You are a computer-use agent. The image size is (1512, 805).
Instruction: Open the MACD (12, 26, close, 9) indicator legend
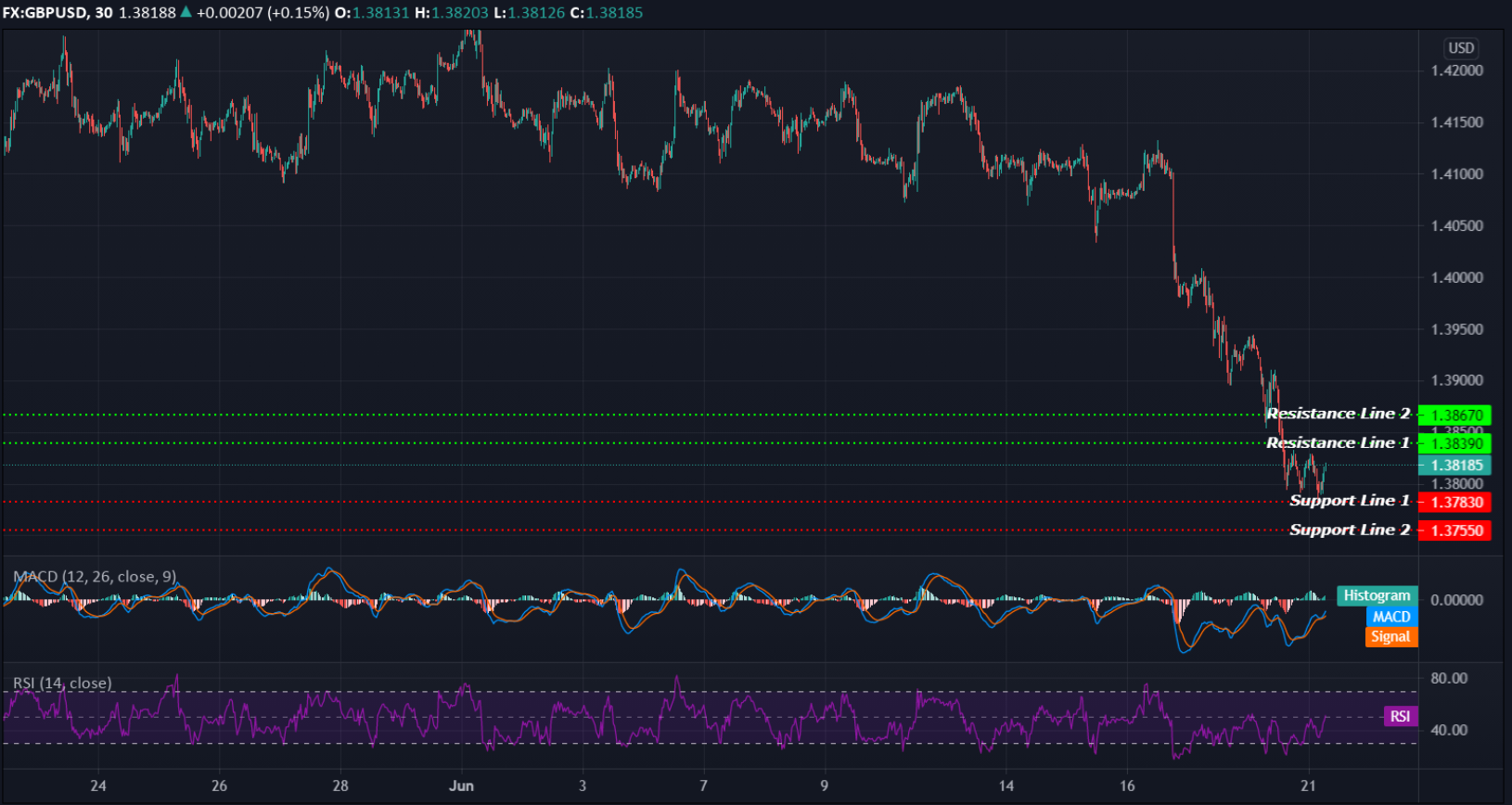(x=95, y=577)
